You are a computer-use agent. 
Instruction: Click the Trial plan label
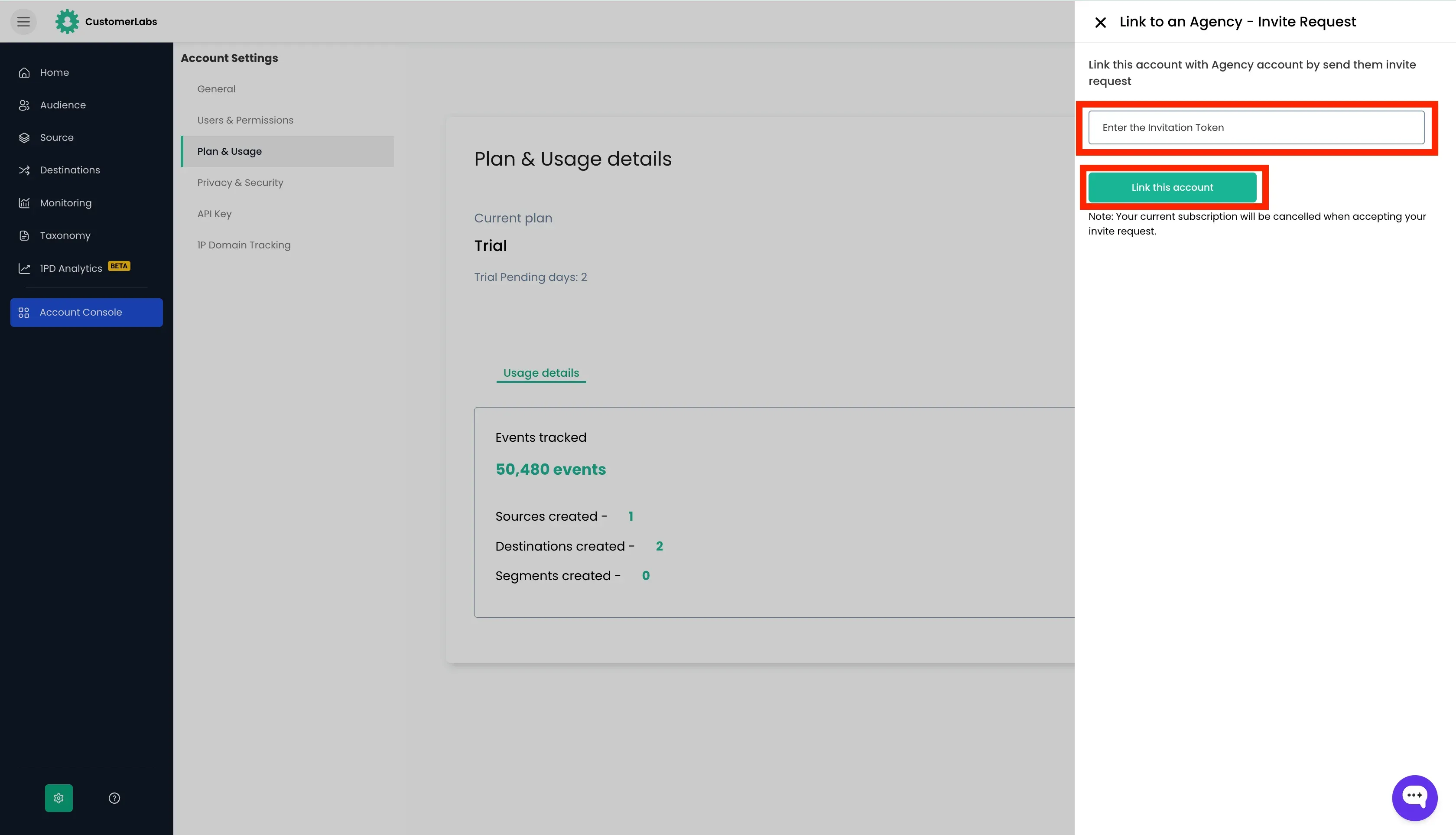point(490,245)
